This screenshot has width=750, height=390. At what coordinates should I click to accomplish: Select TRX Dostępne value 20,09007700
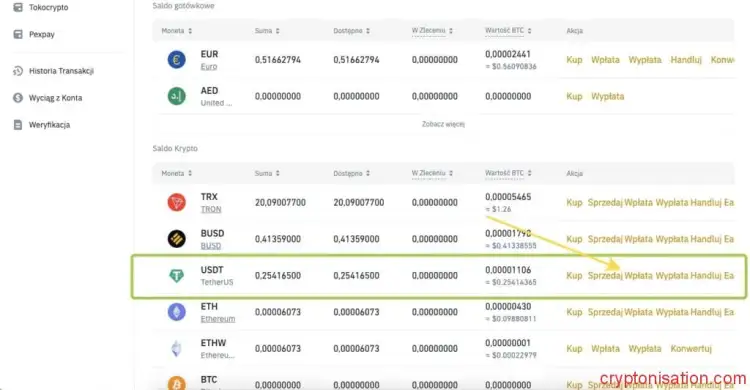pos(359,202)
